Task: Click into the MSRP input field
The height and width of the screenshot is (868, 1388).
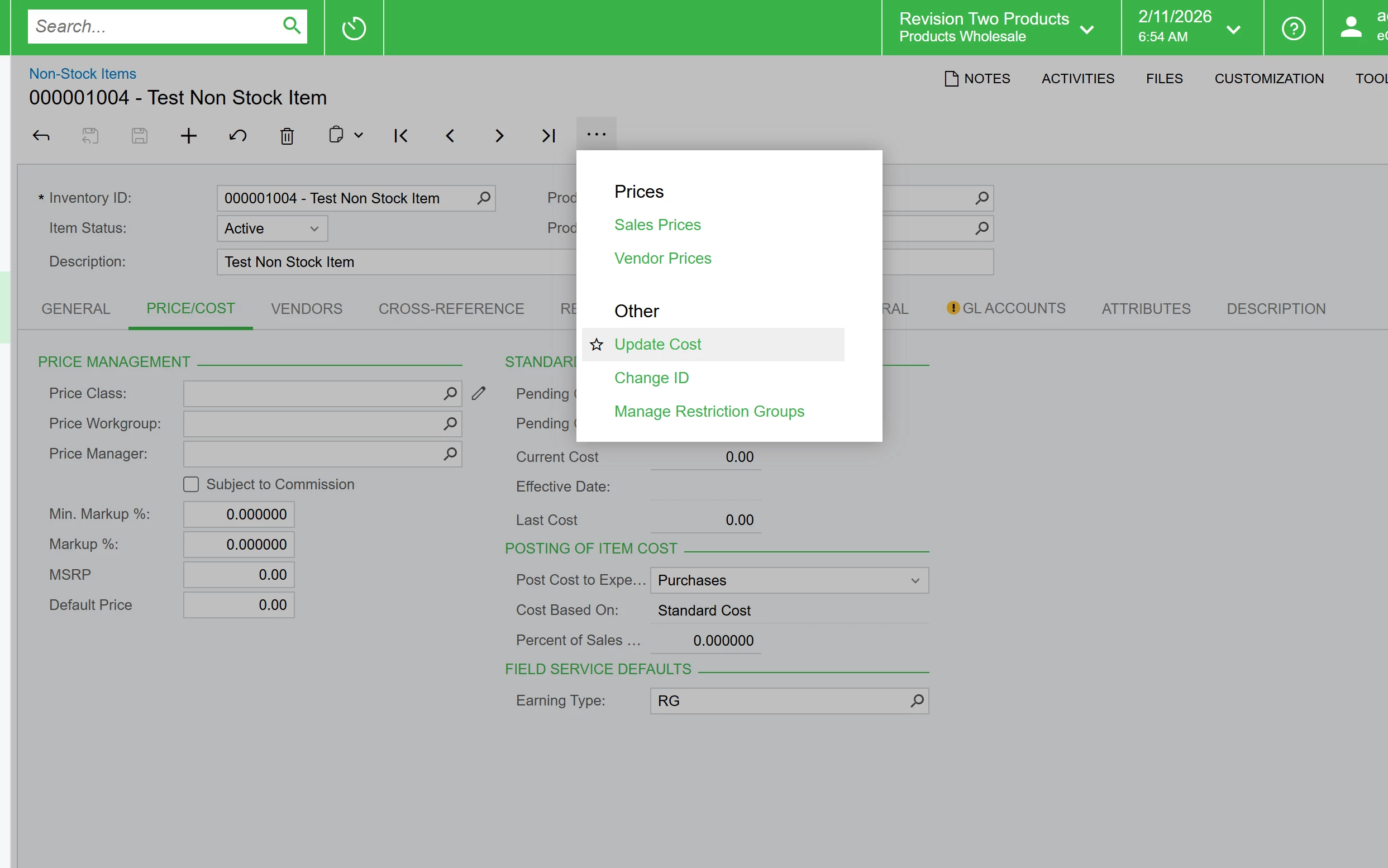Action: click(239, 575)
